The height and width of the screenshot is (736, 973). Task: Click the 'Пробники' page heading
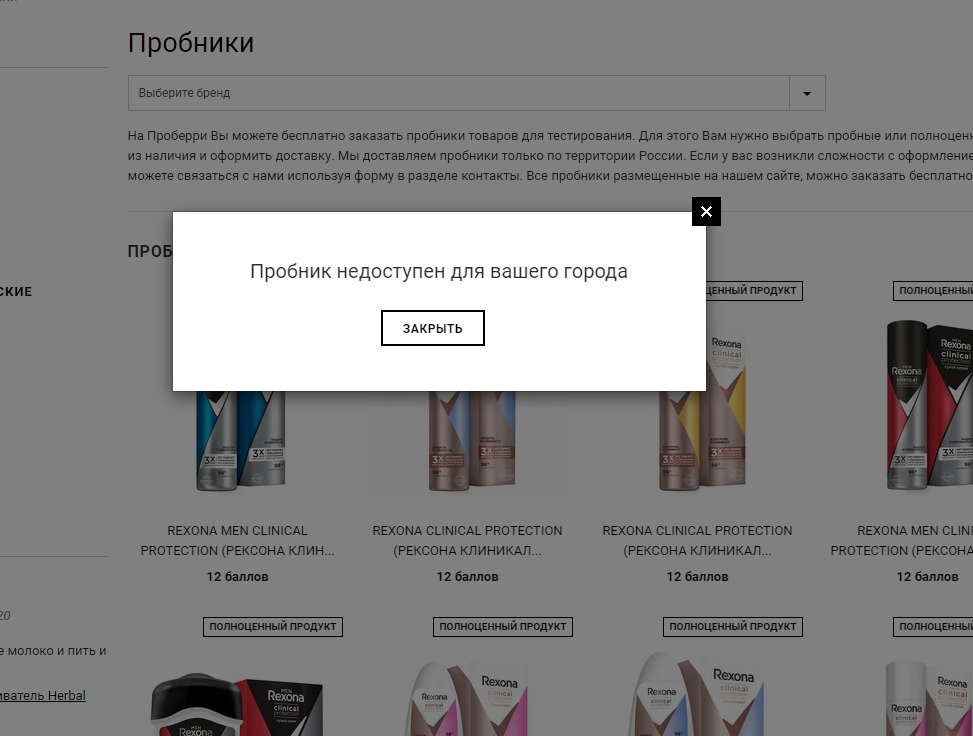click(x=191, y=43)
